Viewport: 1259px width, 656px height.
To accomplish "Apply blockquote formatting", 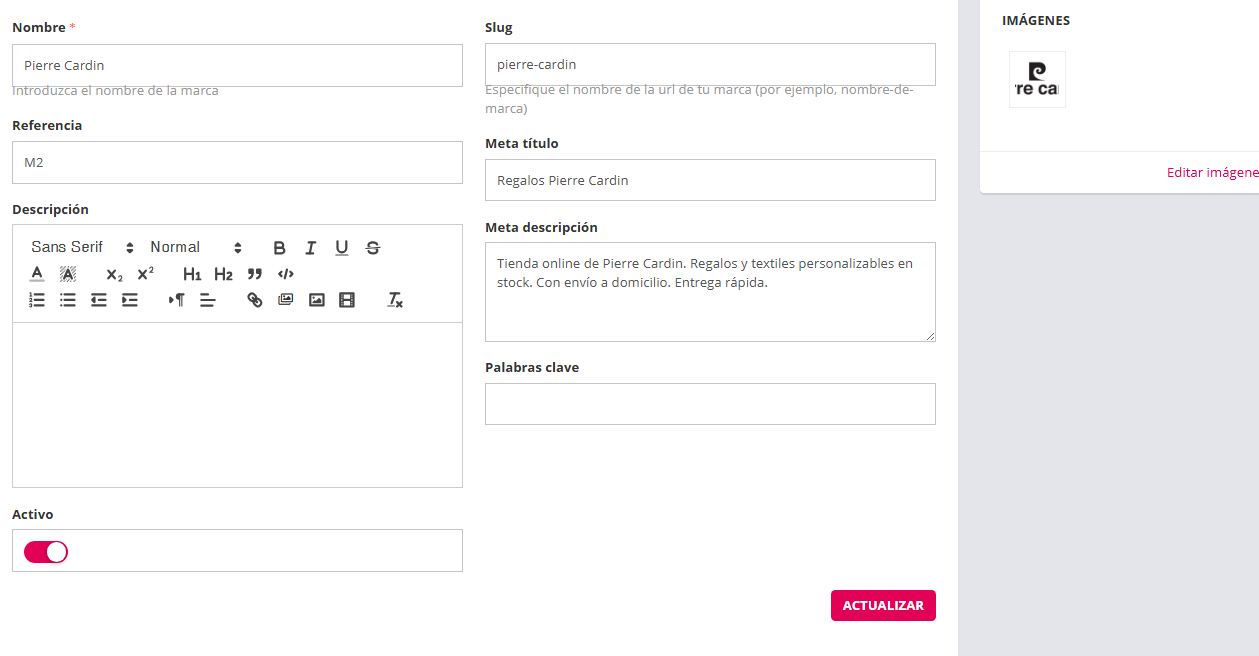I will [x=255, y=274].
